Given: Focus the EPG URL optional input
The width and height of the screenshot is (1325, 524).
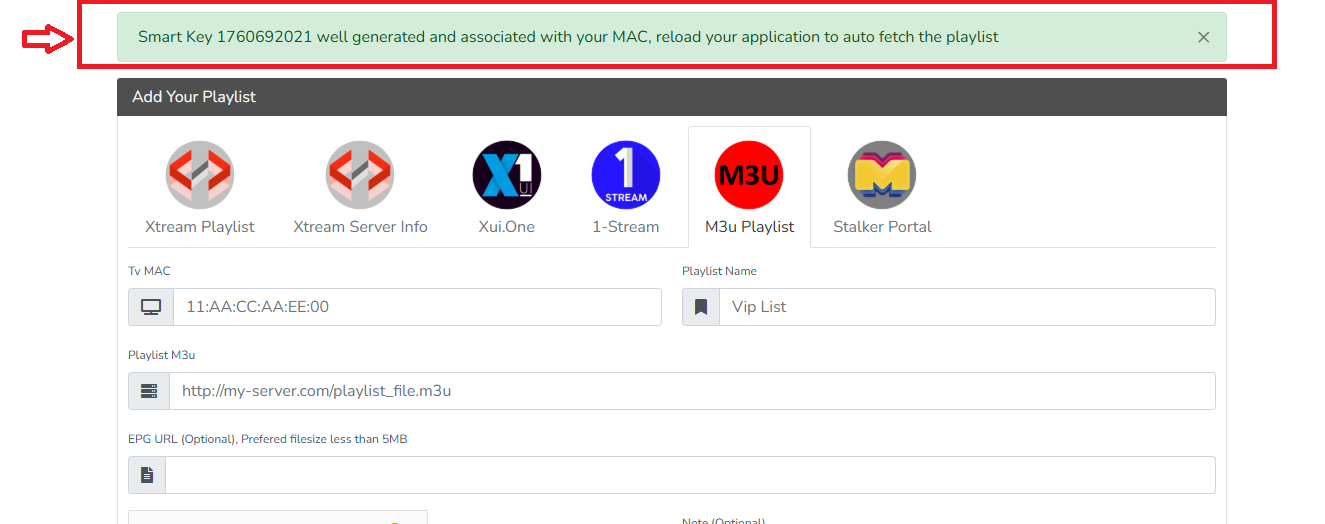Looking at the screenshot, I should pos(690,475).
